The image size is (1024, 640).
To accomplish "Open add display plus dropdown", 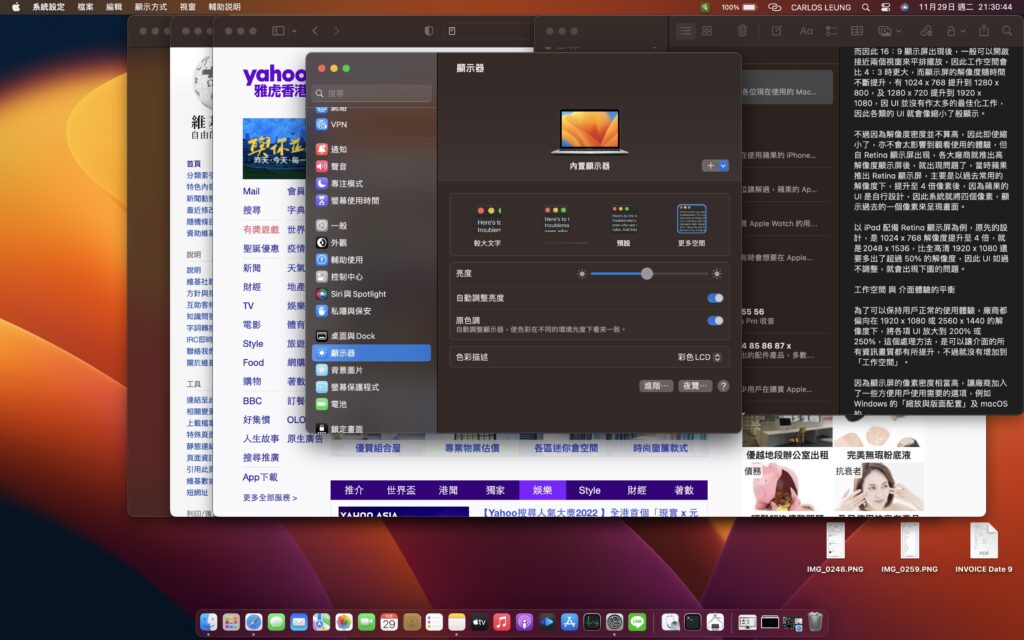I will [x=716, y=166].
